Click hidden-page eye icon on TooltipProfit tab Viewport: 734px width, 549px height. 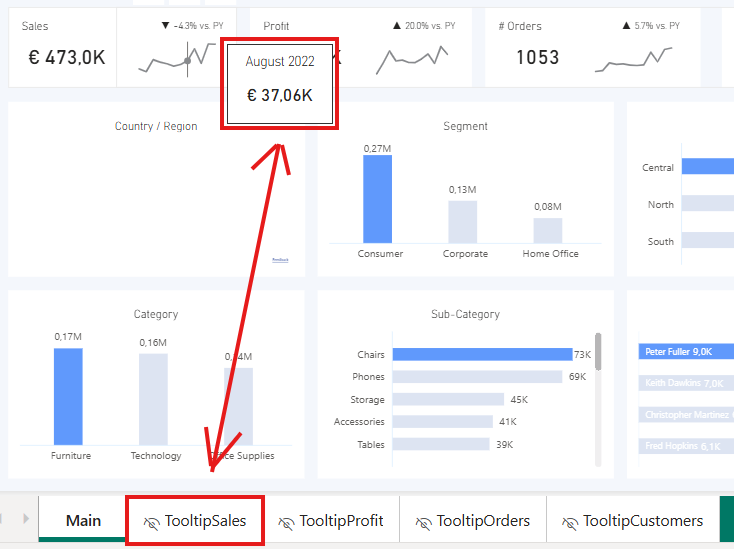click(x=286, y=522)
